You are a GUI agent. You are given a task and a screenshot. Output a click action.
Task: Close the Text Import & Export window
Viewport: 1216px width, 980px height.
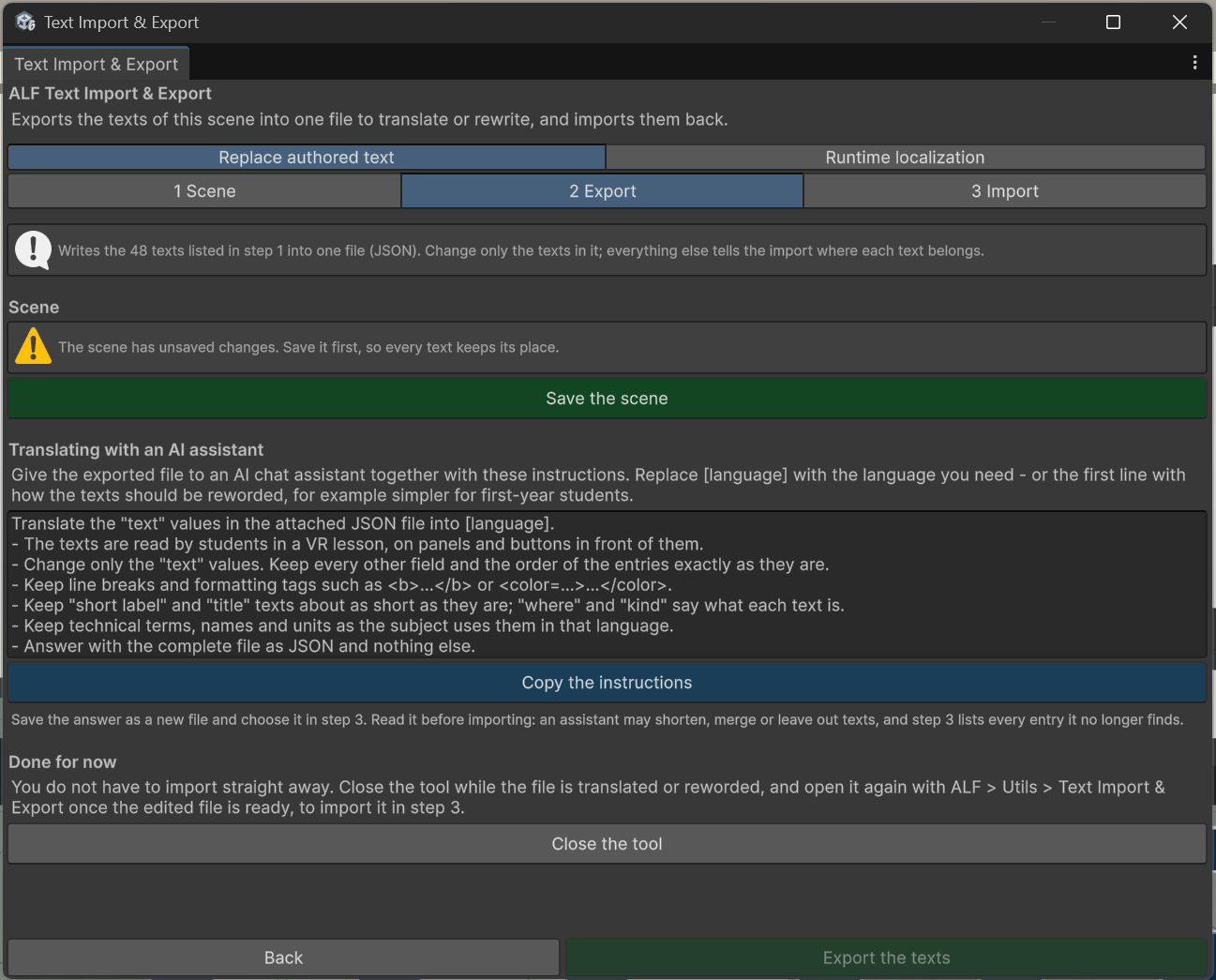[1179, 22]
